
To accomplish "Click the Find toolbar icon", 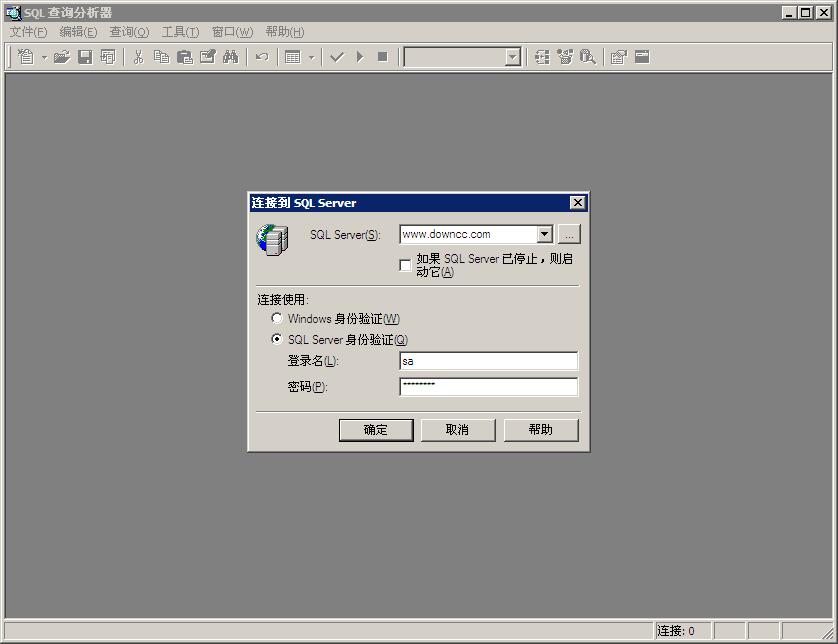I will click(x=230, y=56).
